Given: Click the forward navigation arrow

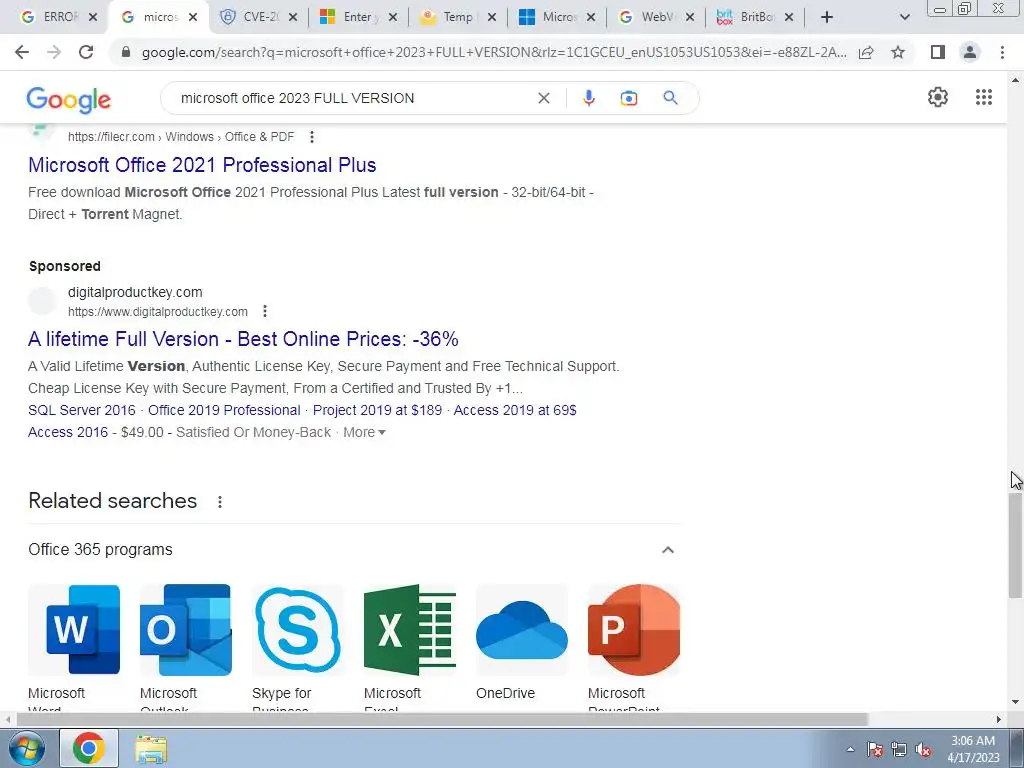Looking at the screenshot, I should [x=54, y=52].
